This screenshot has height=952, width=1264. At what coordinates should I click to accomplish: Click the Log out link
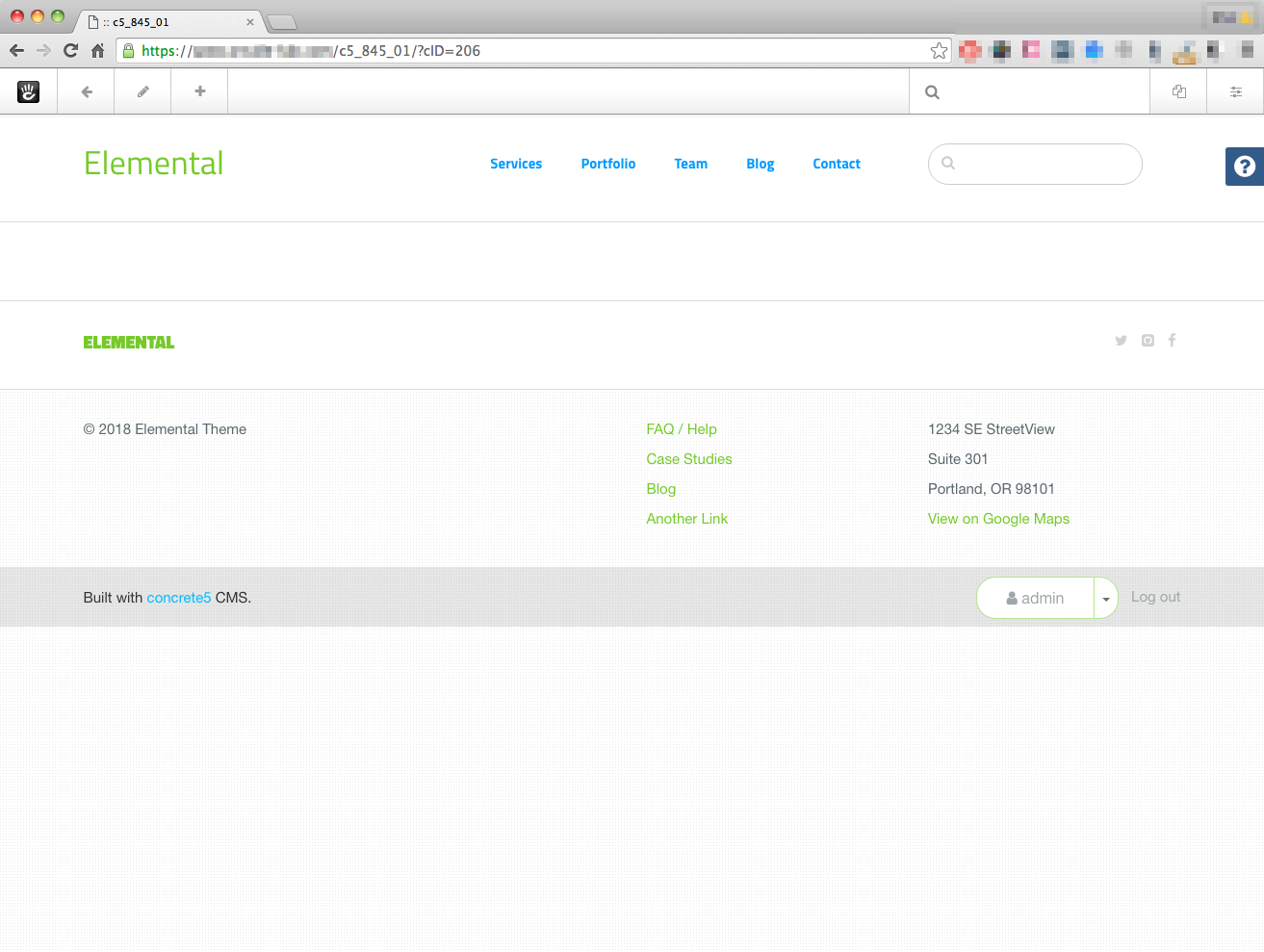click(x=1155, y=597)
